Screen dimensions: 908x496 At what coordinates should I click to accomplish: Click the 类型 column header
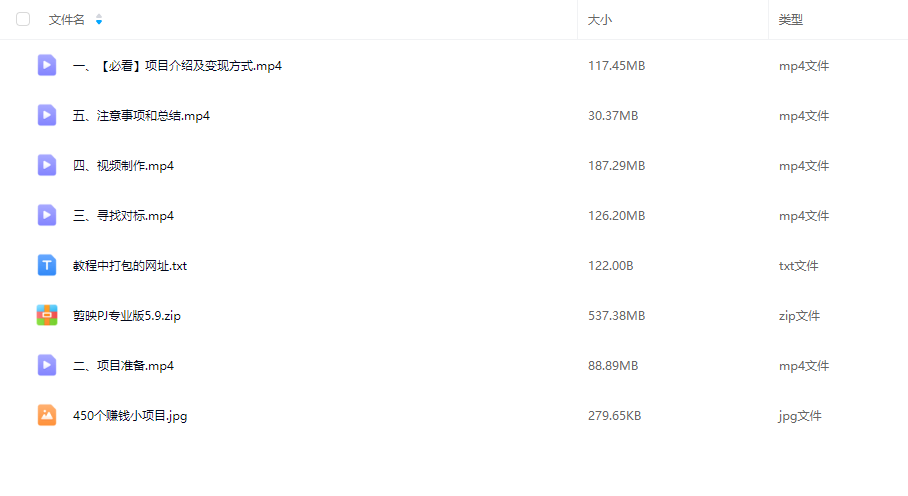tap(791, 19)
